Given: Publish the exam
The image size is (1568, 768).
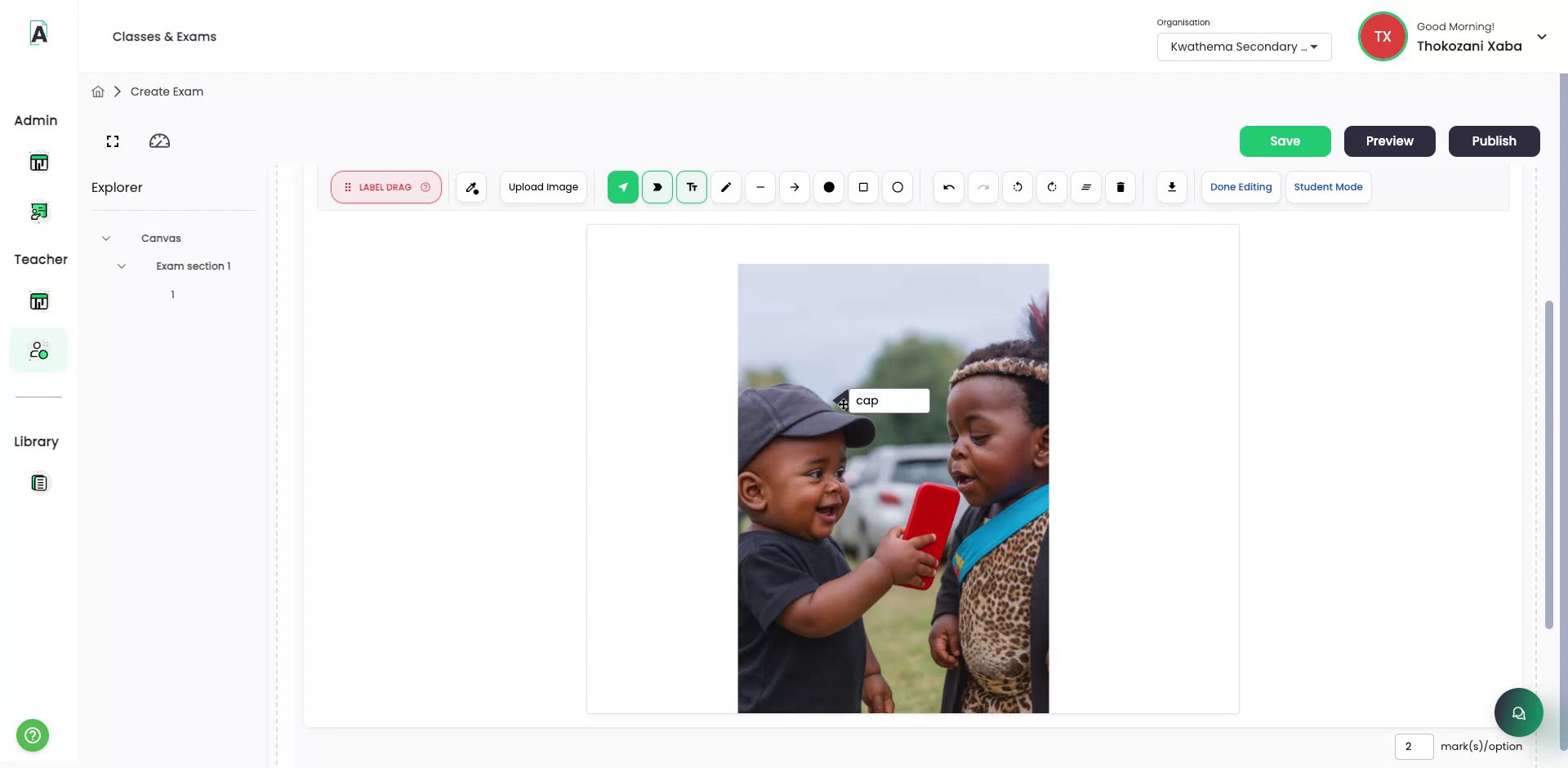Looking at the screenshot, I should tap(1494, 141).
